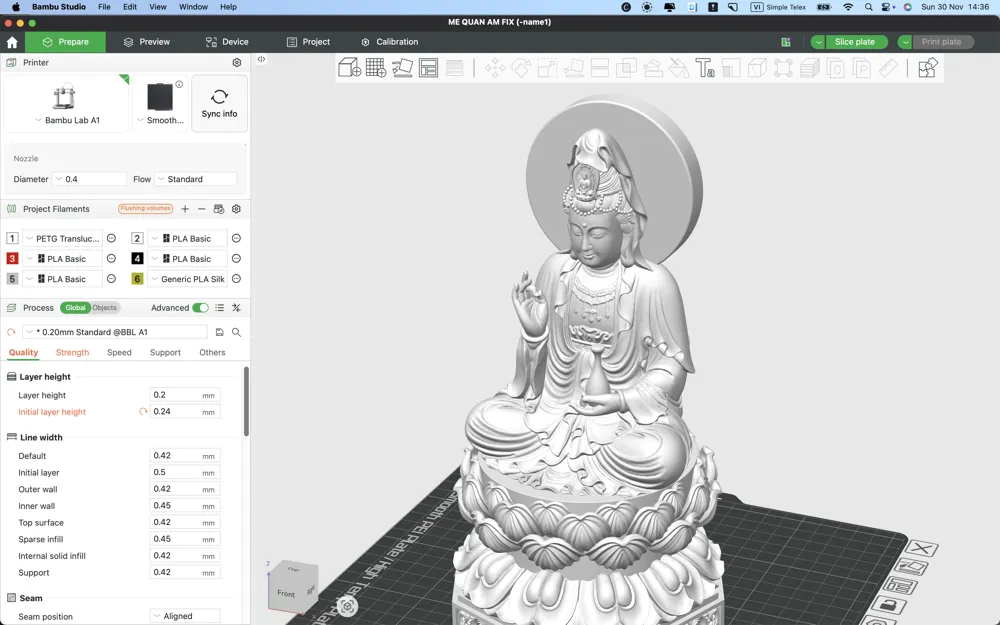Click the Home icon
This screenshot has width=1000, height=625.
(12, 42)
